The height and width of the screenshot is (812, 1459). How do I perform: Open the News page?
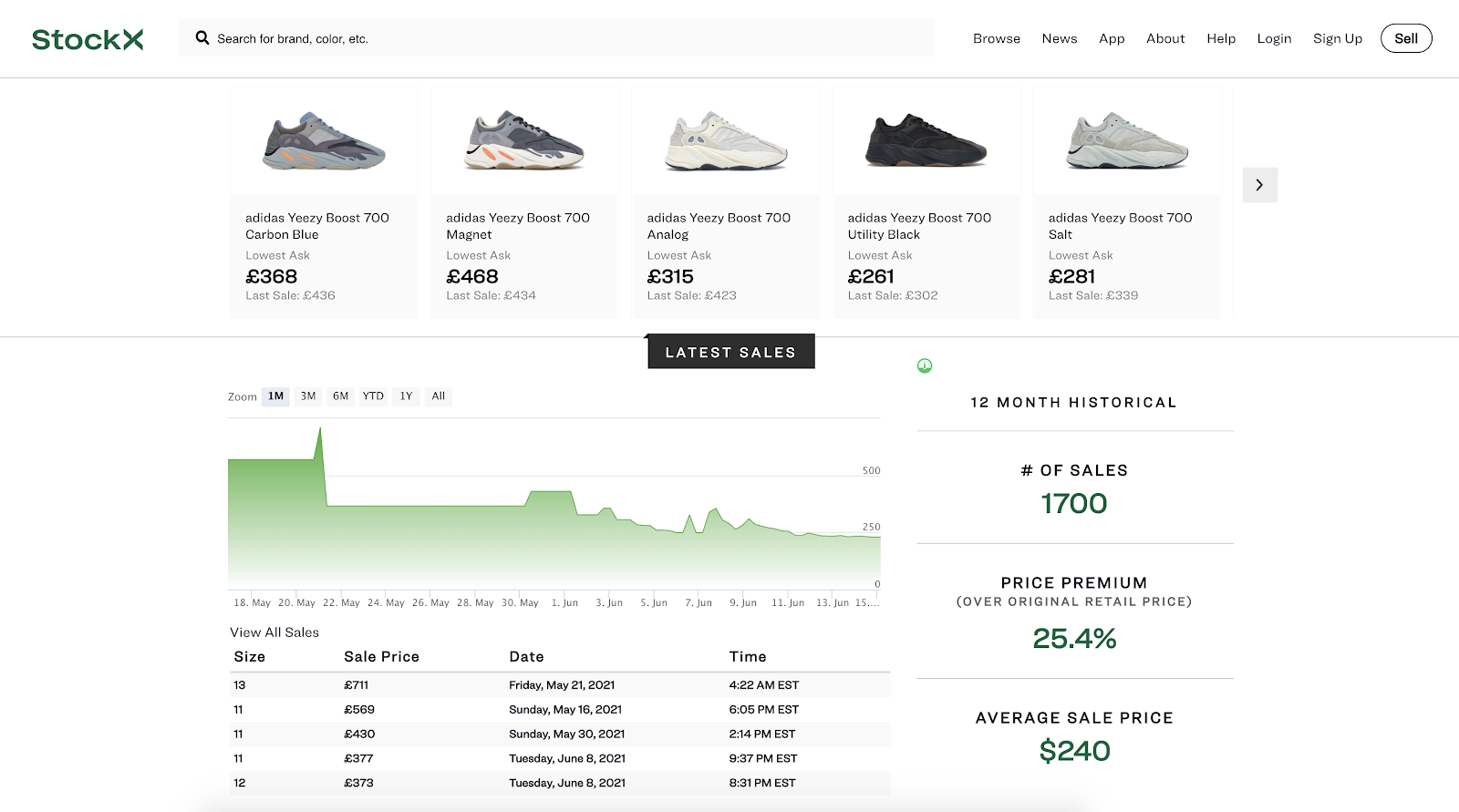pyautogui.click(x=1060, y=38)
